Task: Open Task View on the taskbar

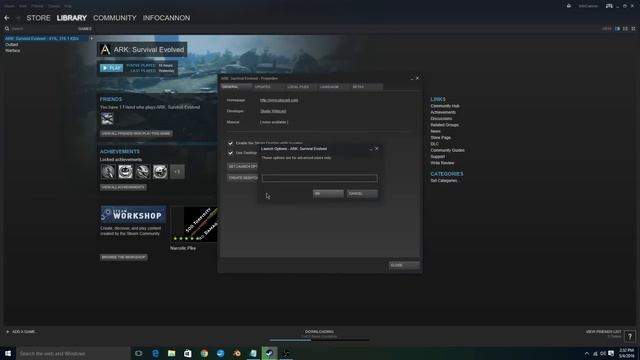Action: point(139,353)
